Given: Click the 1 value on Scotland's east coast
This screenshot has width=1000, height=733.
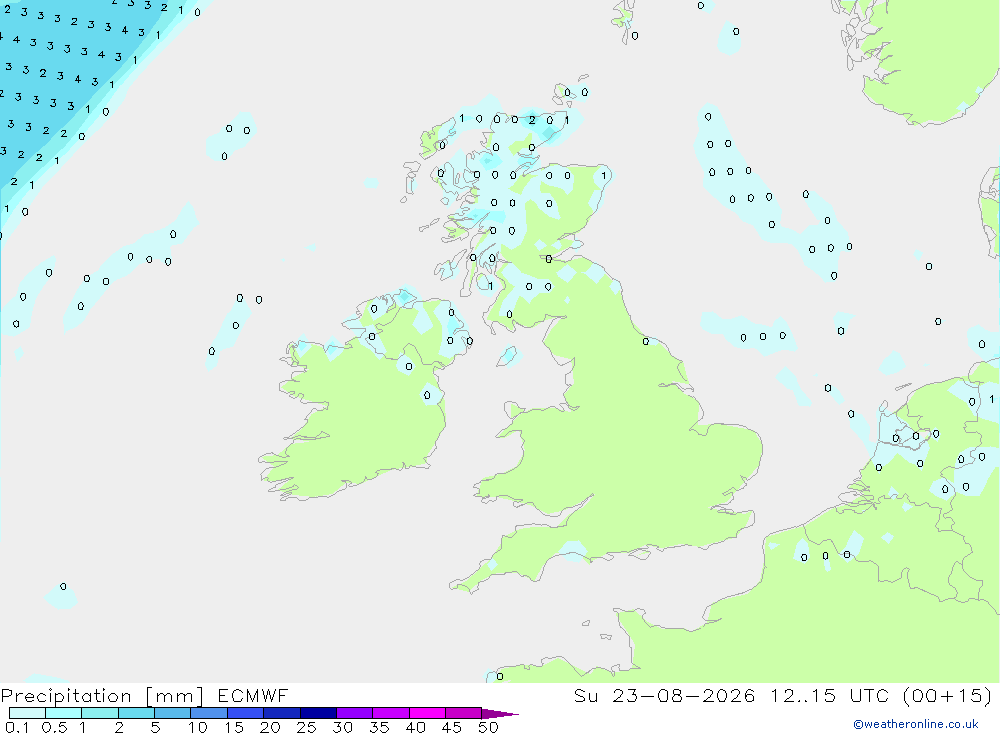Looking at the screenshot, I should tap(603, 175).
